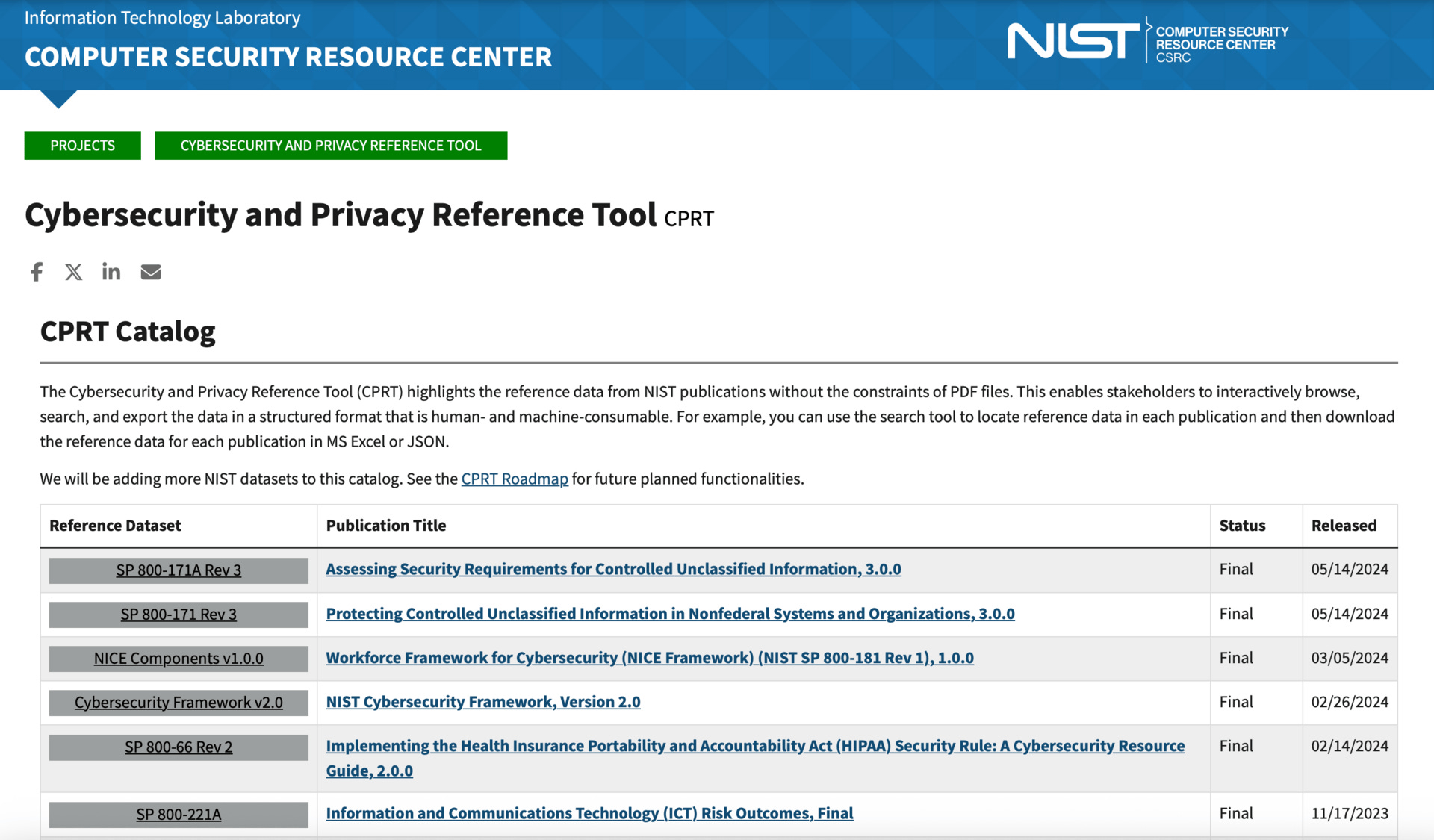Open NIST Cybersecurity Framework Version 2.0 link
Viewport: 1434px width, 840px height.
pos(483,702)
